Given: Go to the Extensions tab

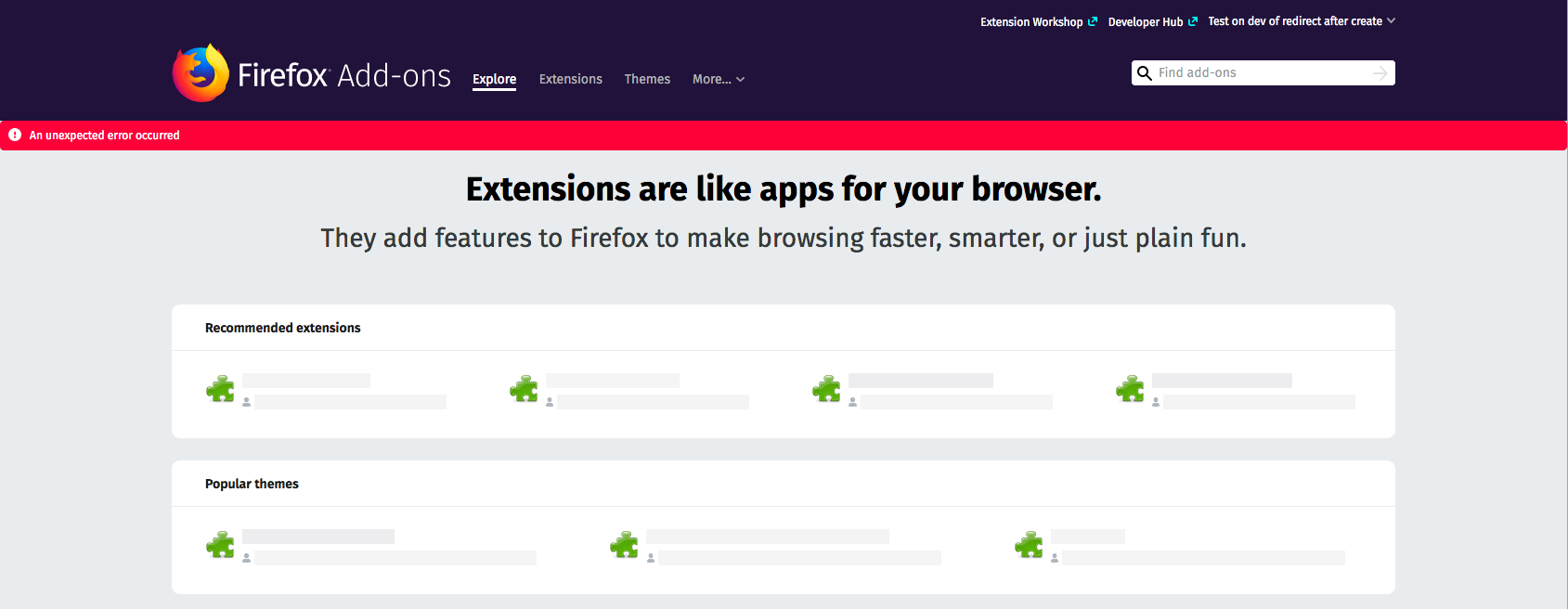Looking at the screenshot, I should (571, 79).
